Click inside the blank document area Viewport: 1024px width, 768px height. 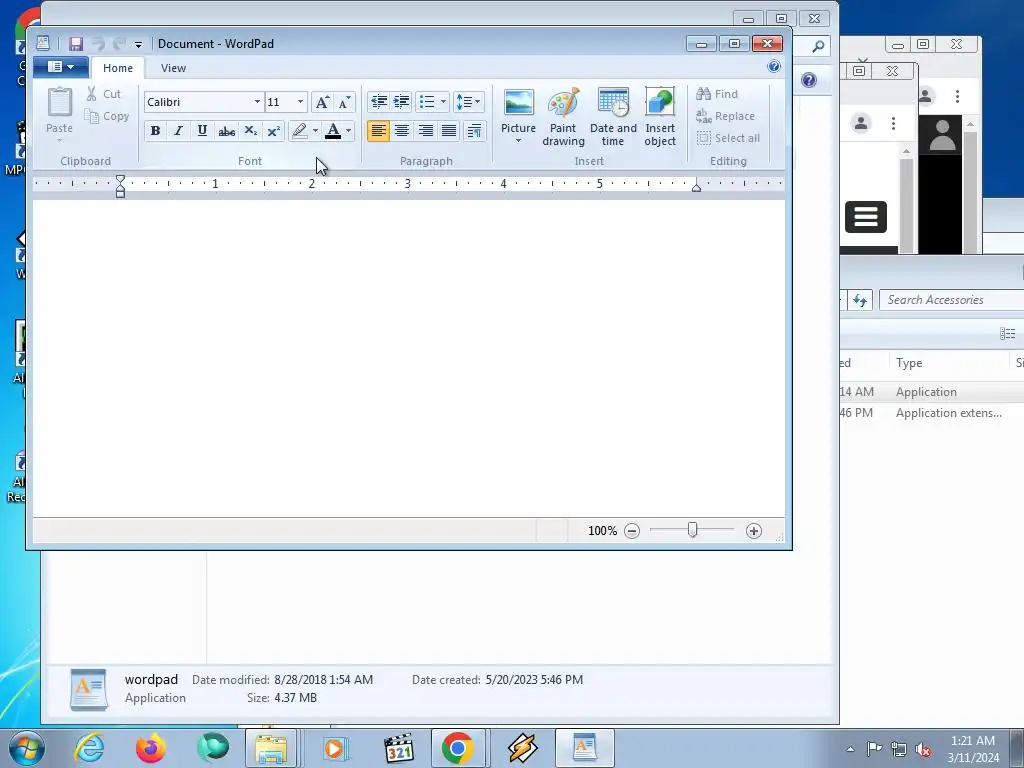pos(409,358)
